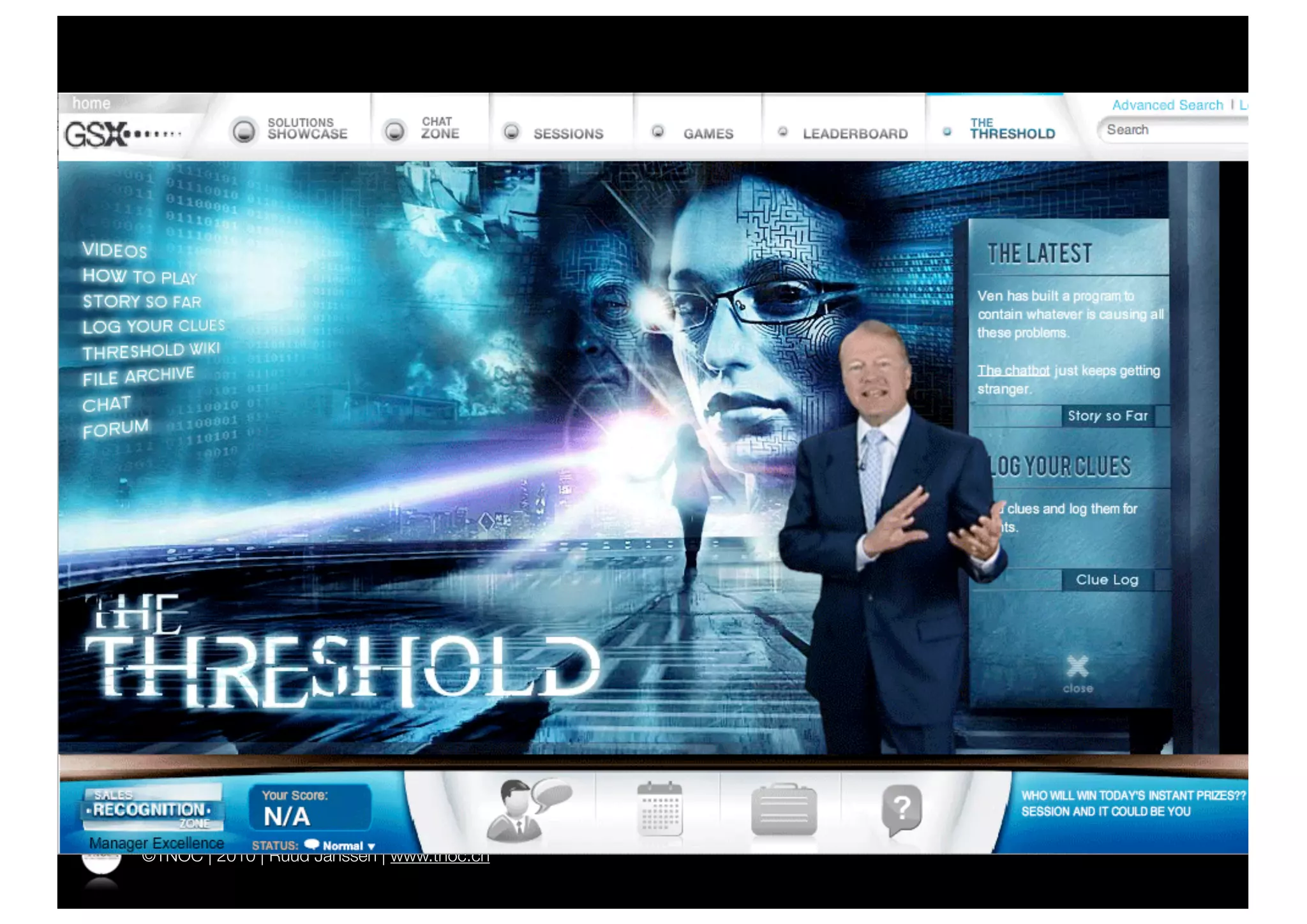The height and width of the screenshot is (924, 1307).
Task: Open the question mark help icon
Action: point(901,809)
